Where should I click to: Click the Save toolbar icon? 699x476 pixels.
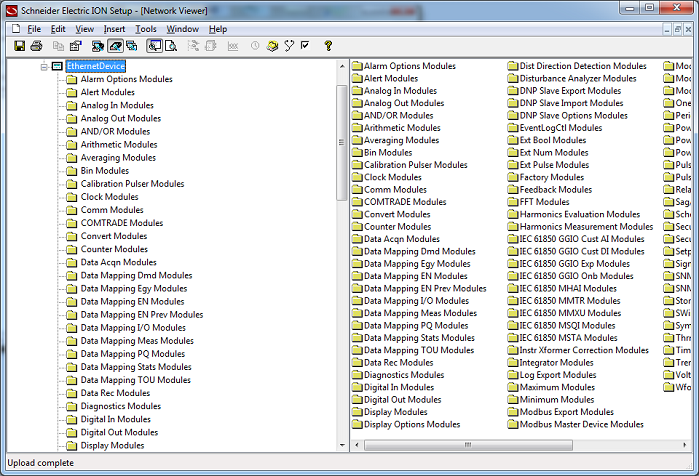(x=20, y=46)
